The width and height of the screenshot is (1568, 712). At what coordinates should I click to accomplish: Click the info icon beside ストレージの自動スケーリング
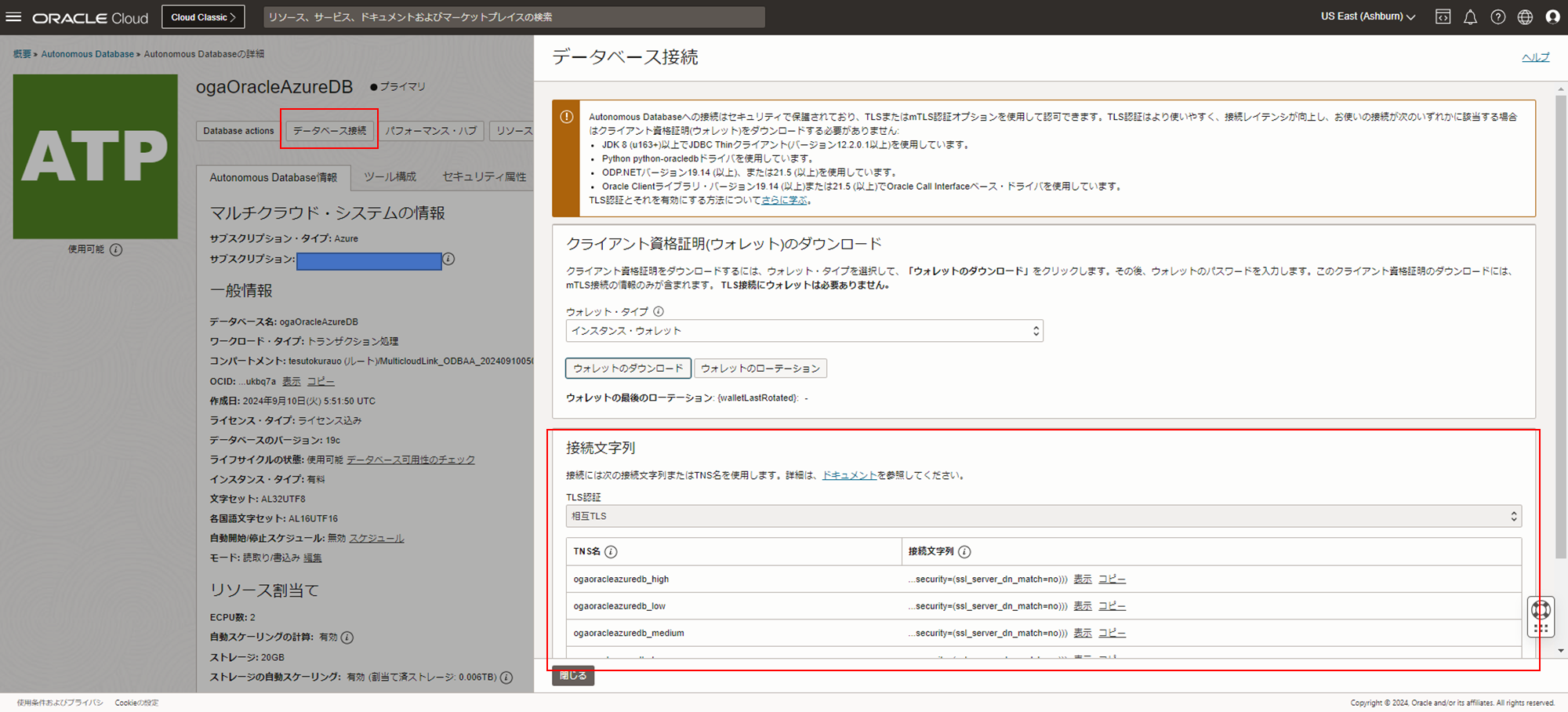506,677
